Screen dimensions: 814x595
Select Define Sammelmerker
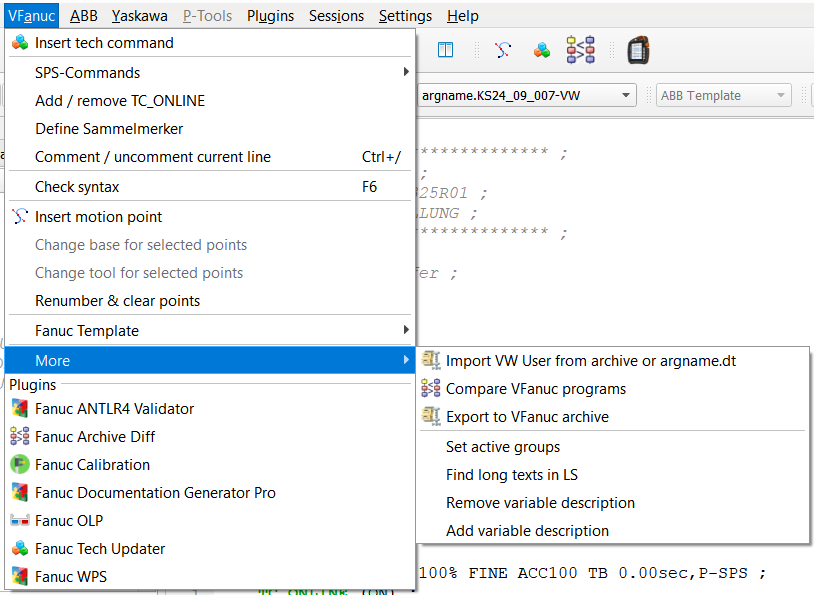[x=210, y=129]
